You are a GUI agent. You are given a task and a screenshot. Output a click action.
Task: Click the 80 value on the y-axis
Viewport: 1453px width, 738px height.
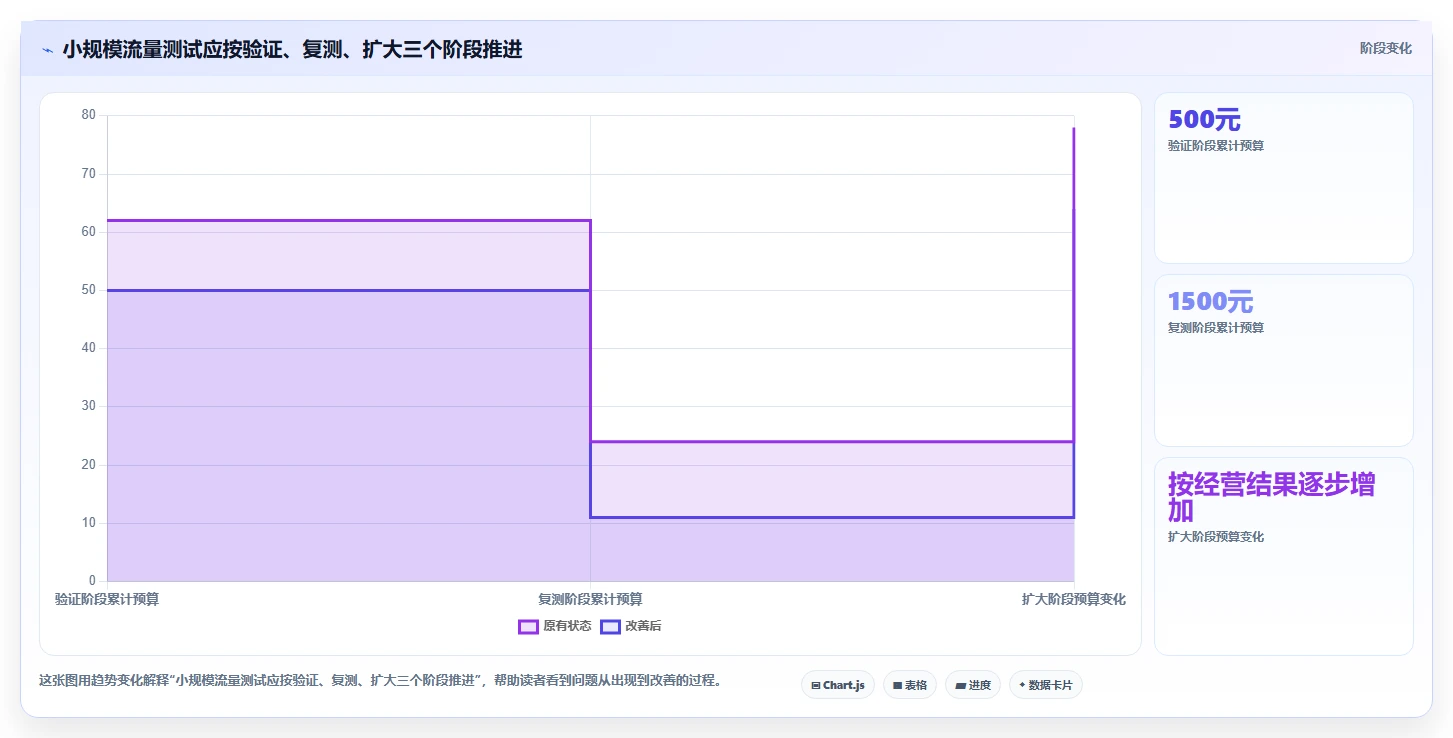pos(89,115)
